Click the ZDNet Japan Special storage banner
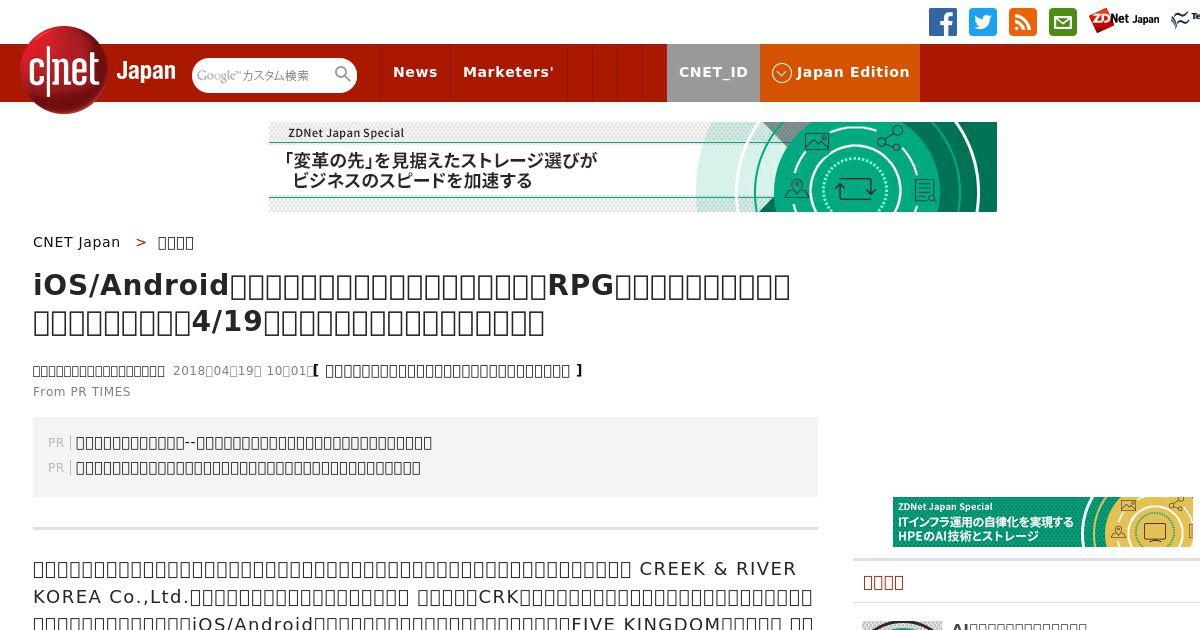 [x=633, y=167]
